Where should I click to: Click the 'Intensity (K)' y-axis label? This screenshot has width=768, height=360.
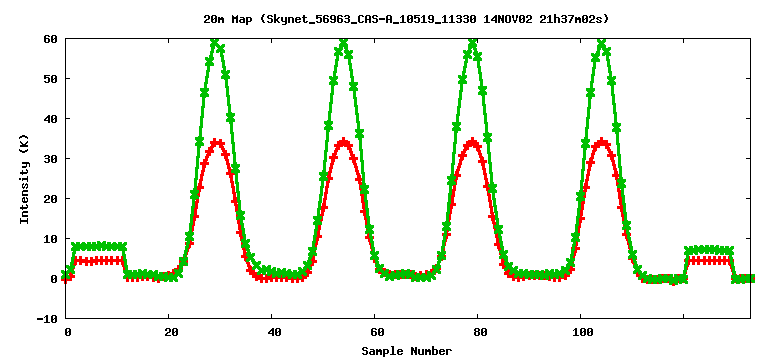(x=24, y=179)
